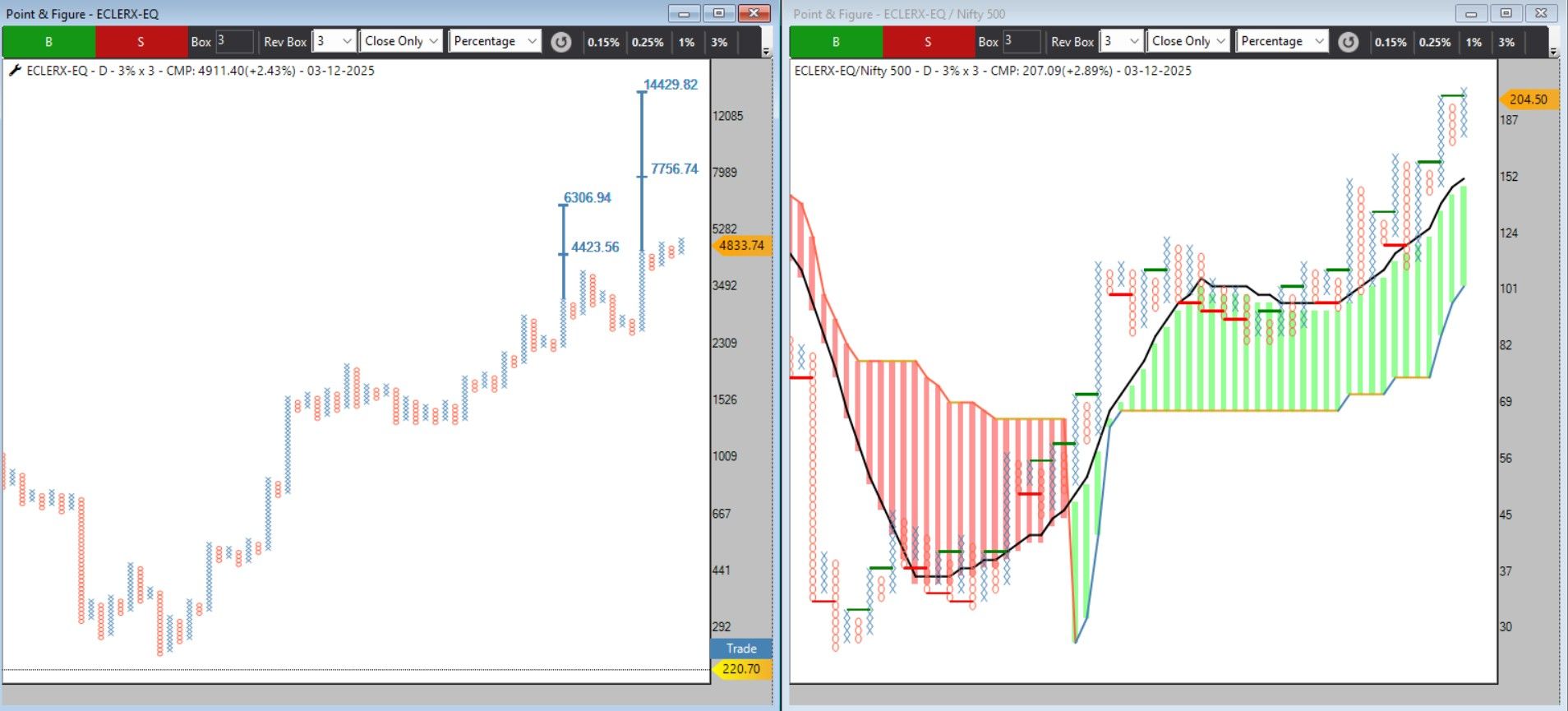Click the blue Trade label on the left price axis
The height and width of the screenshot is (711, 1568).
[740, 649]
